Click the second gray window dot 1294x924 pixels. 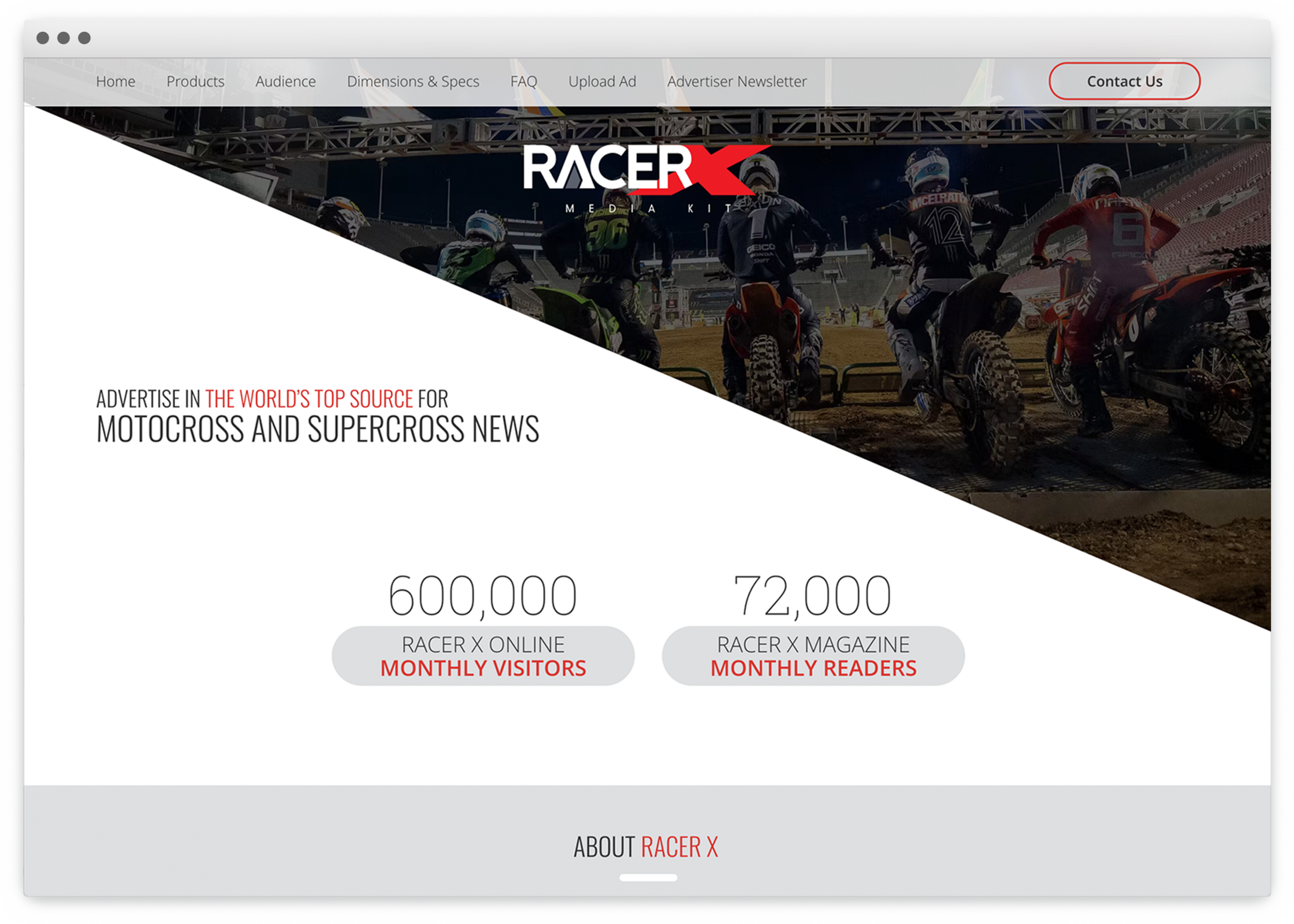[x=64, y=38]
